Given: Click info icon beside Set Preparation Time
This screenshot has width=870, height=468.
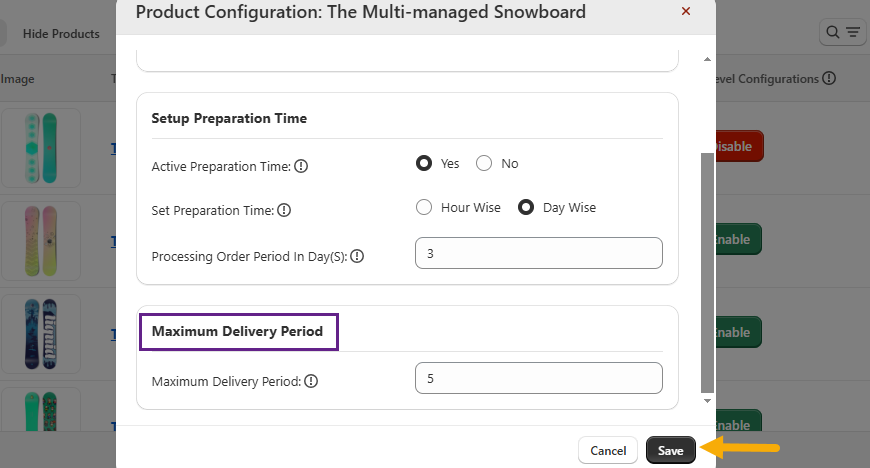Looking at the screenshot, I should [x=284, y=210].
